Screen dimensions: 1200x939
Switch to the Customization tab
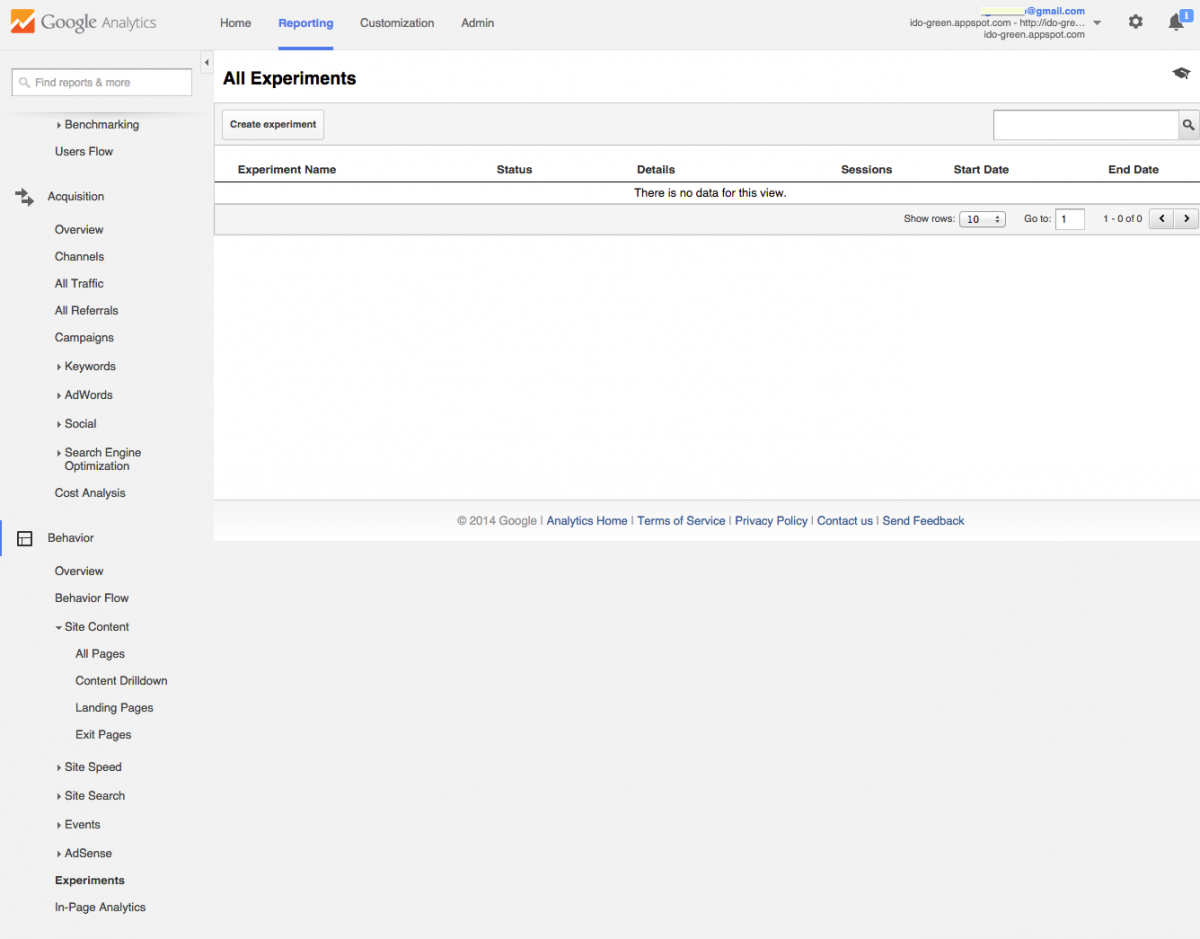point(397,23)
